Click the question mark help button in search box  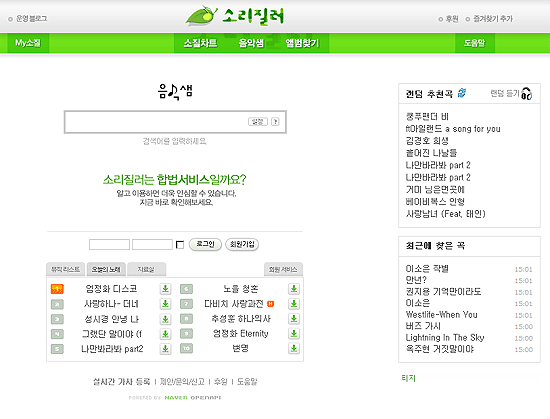click(275, 122)
